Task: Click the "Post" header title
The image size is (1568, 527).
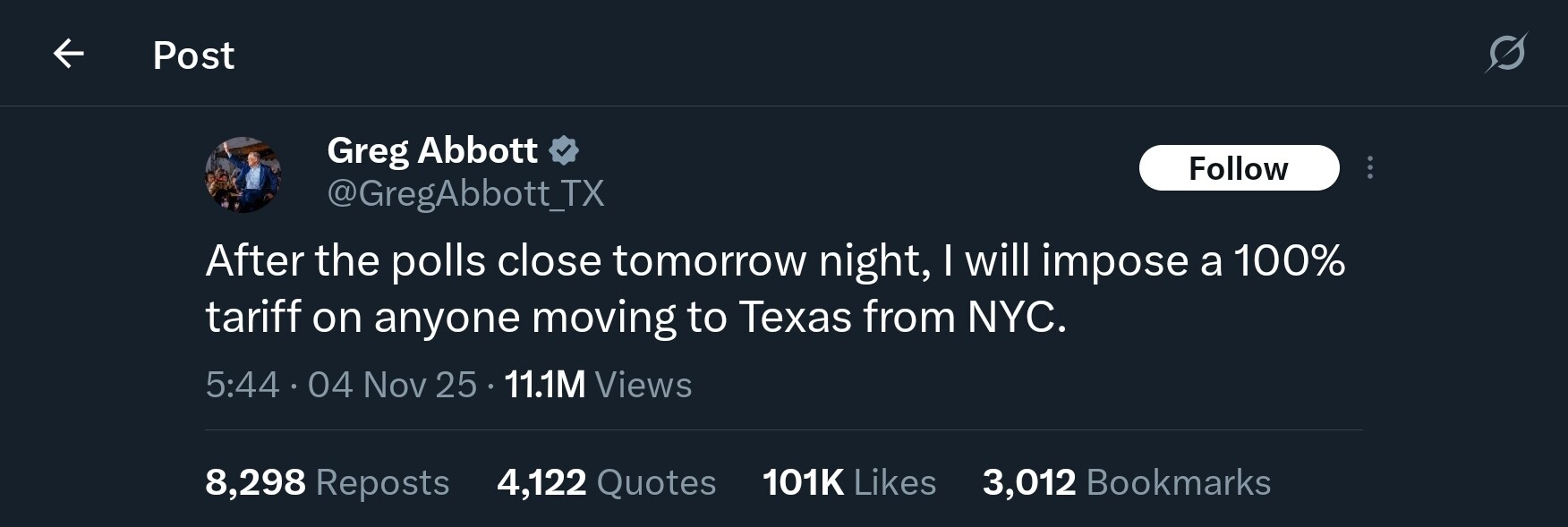Action: point(193,55)
